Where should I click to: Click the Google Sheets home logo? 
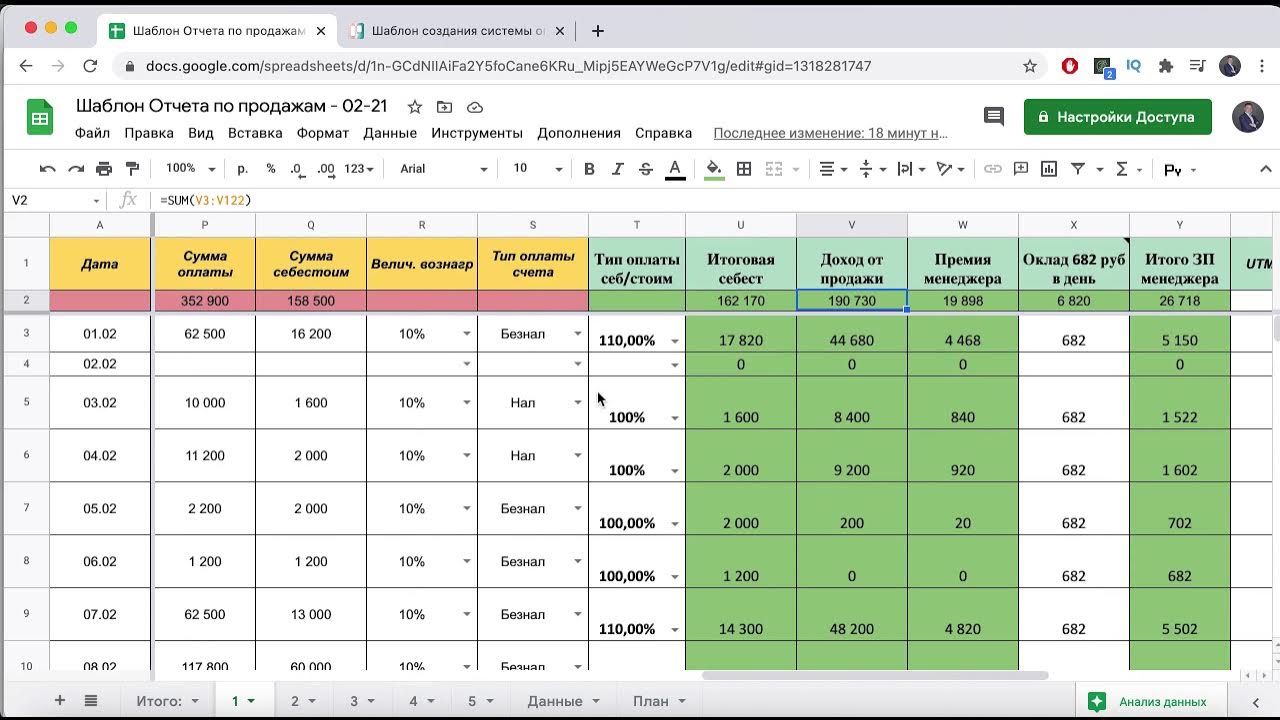pos(40,117)
